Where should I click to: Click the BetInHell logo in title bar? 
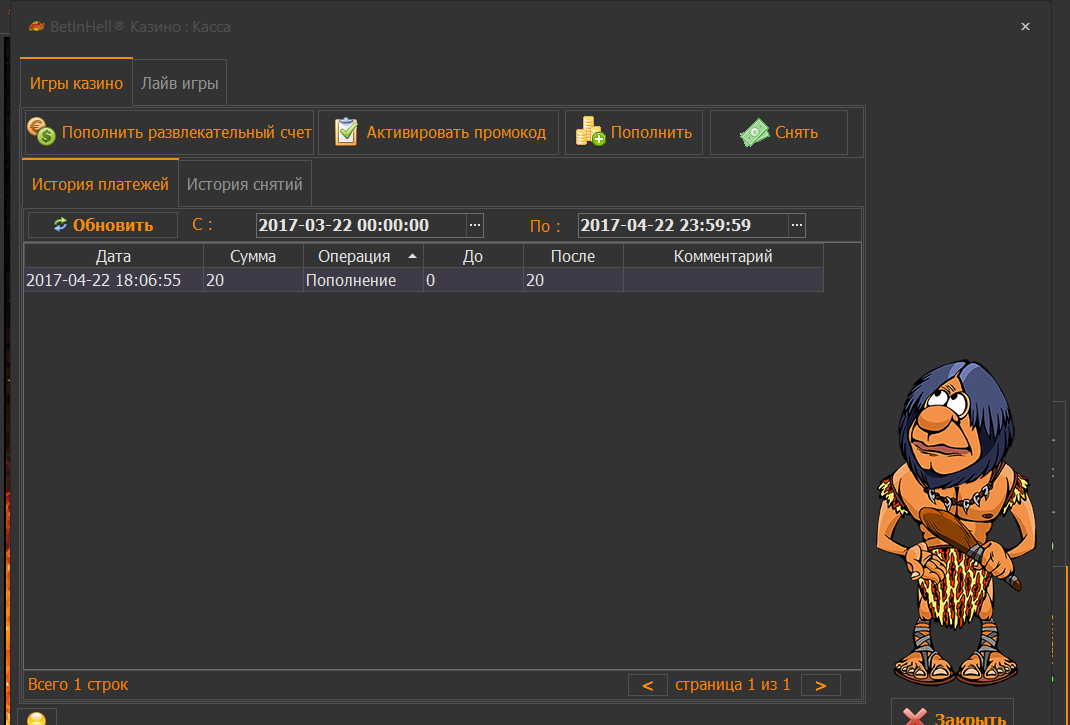click(37, 27)
